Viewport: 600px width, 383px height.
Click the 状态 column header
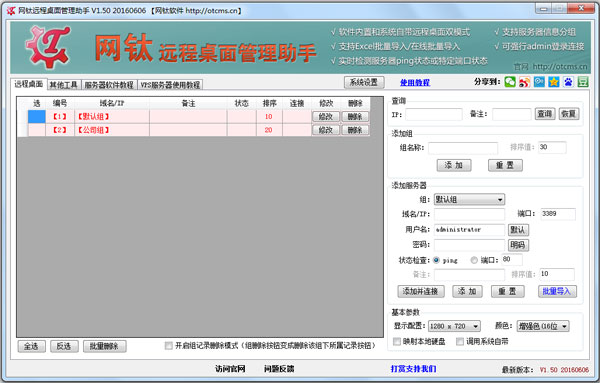click(x=241, y=103)
